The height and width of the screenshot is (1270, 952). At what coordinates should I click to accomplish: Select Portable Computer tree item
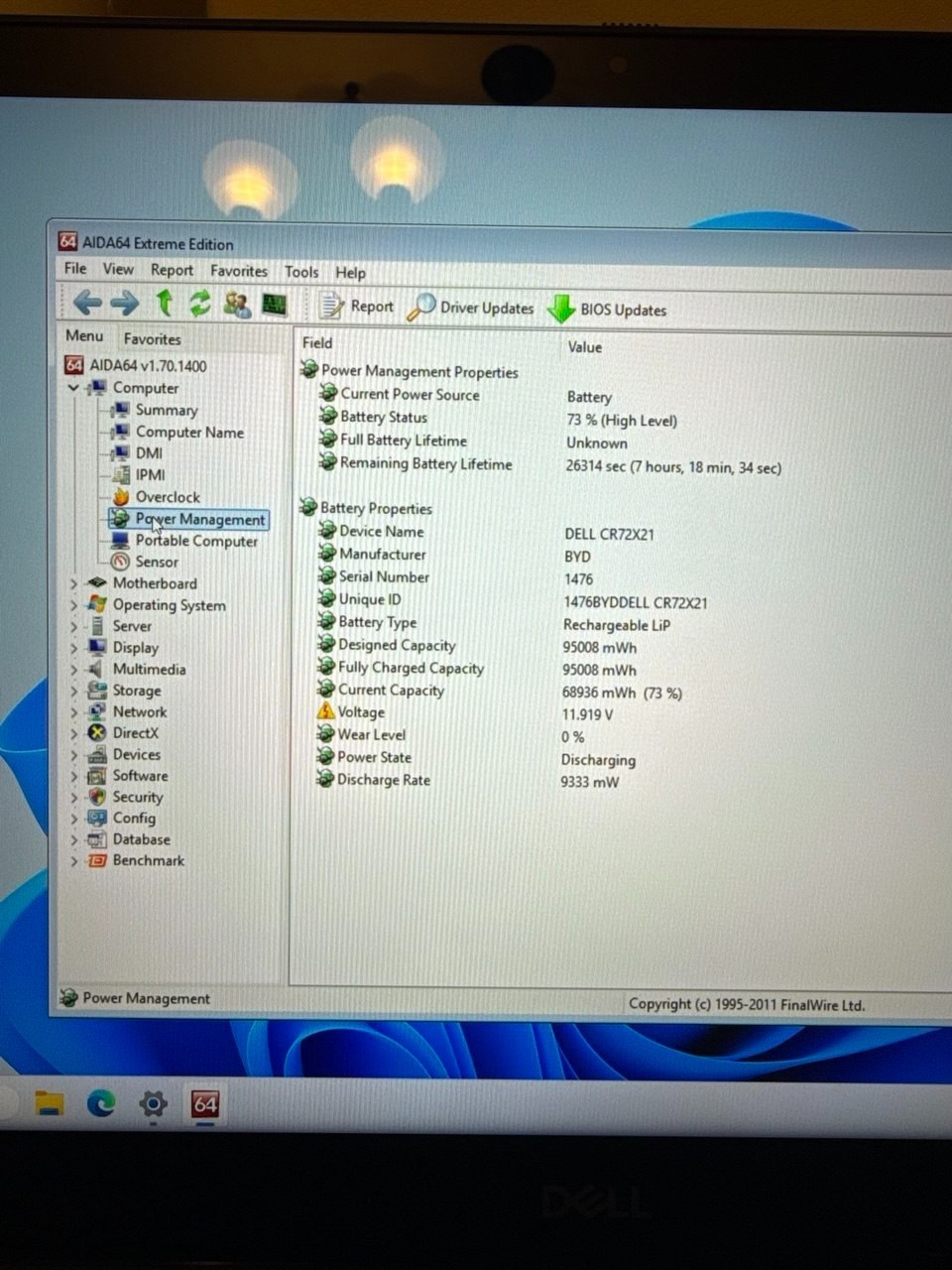[x=184, y=541]
